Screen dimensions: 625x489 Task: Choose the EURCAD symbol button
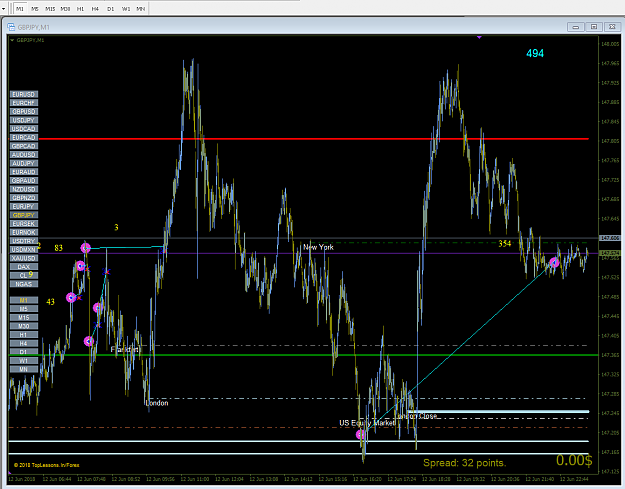pyautogui.click(x=24, y=137)
